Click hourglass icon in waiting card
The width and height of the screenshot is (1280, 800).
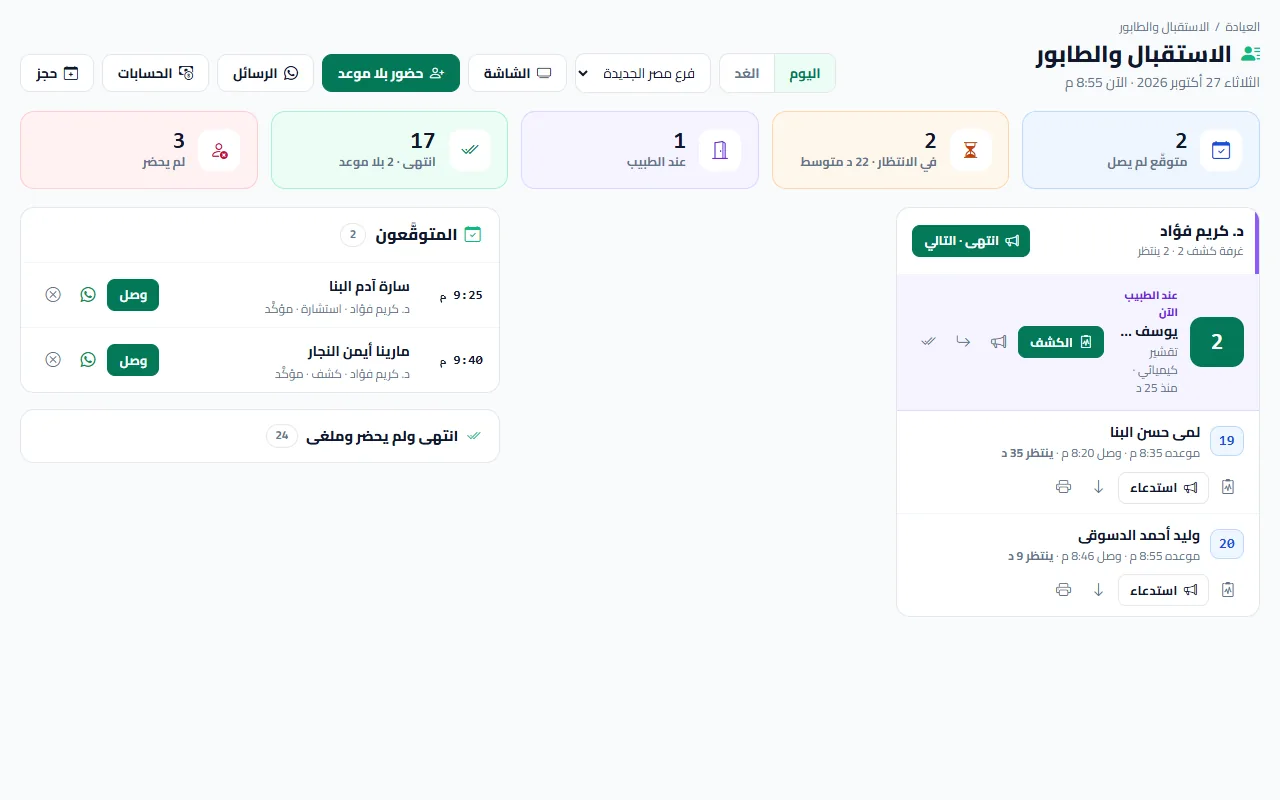(970, 150)
